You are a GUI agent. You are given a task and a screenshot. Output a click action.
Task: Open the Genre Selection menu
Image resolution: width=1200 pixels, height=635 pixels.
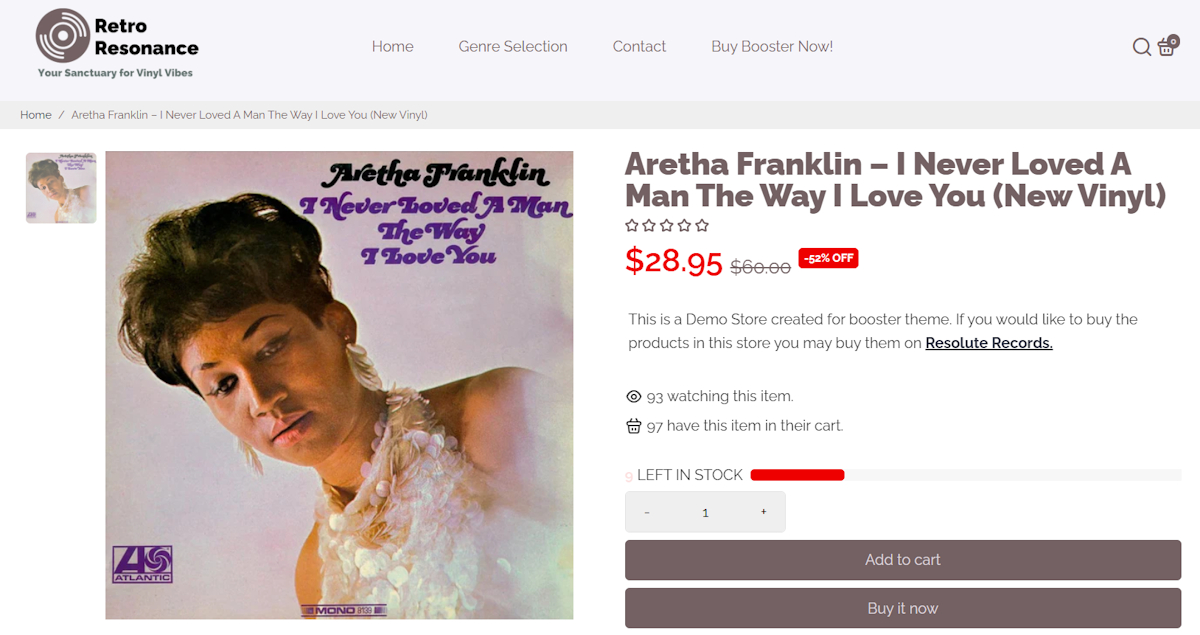click(x=513, y=46)
